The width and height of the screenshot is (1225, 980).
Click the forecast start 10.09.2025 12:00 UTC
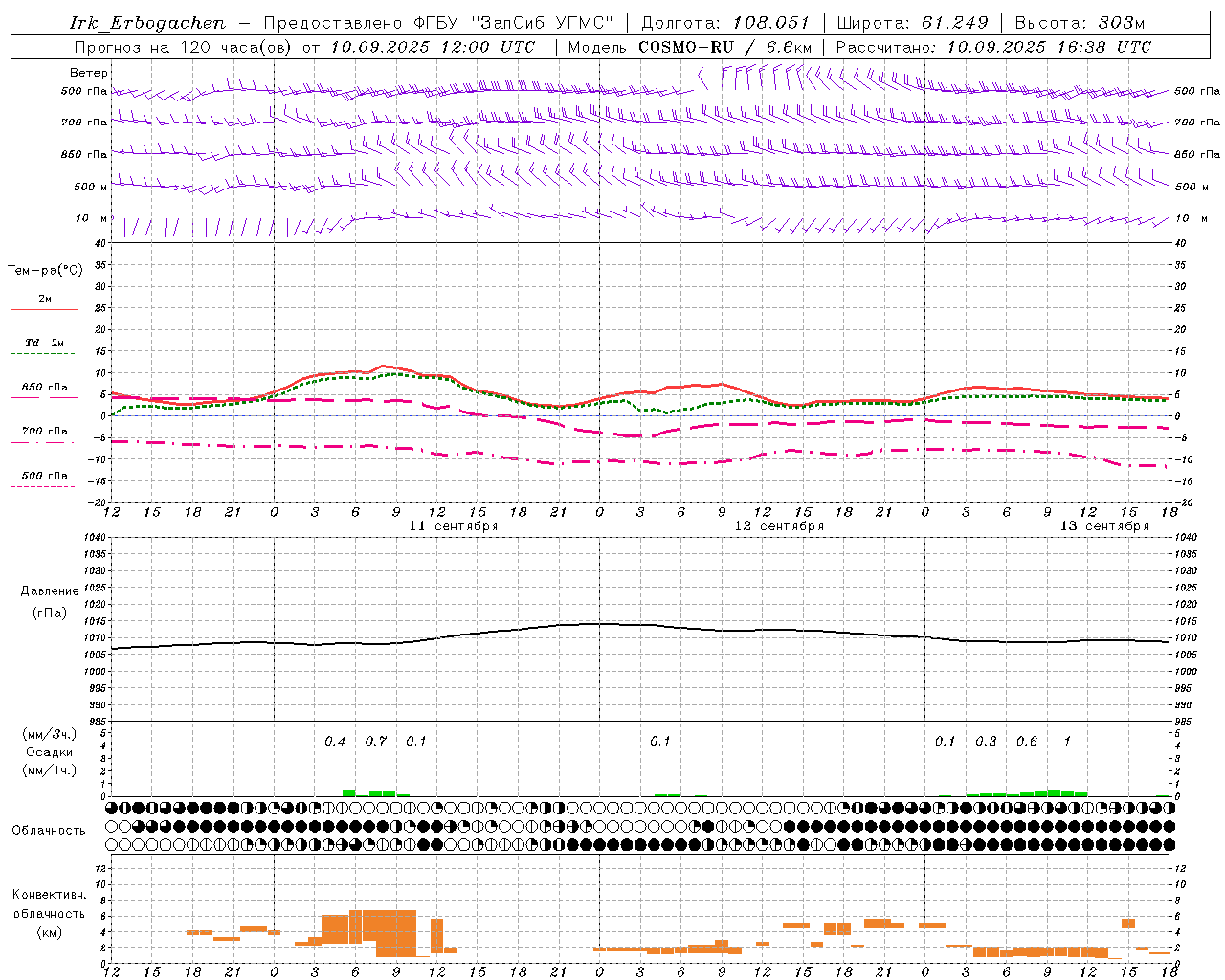coord(433,47)
